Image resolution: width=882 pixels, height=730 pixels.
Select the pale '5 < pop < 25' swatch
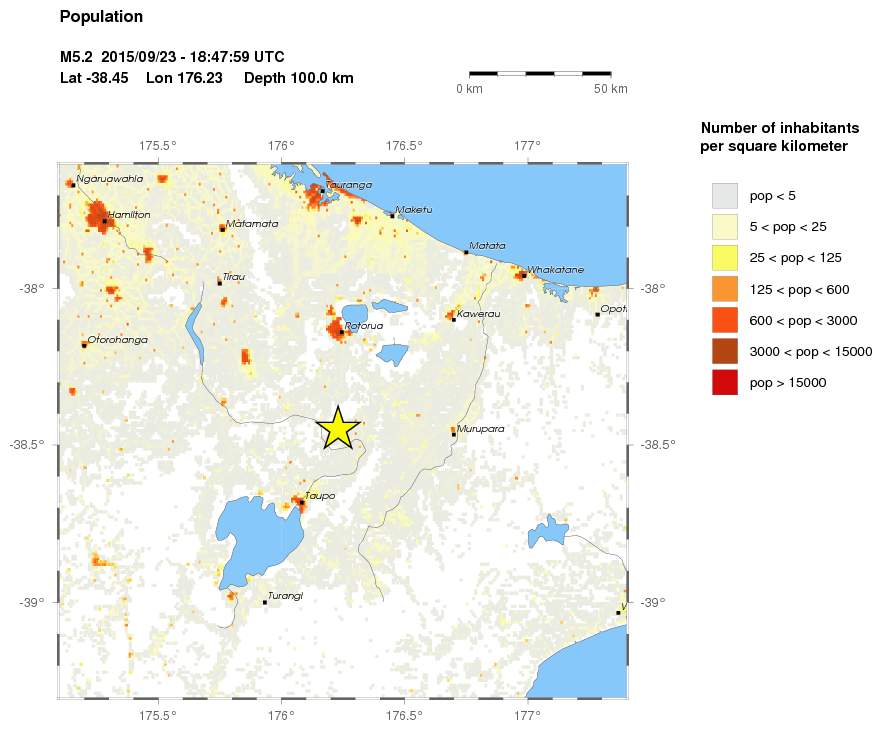(x=724, y=227)
